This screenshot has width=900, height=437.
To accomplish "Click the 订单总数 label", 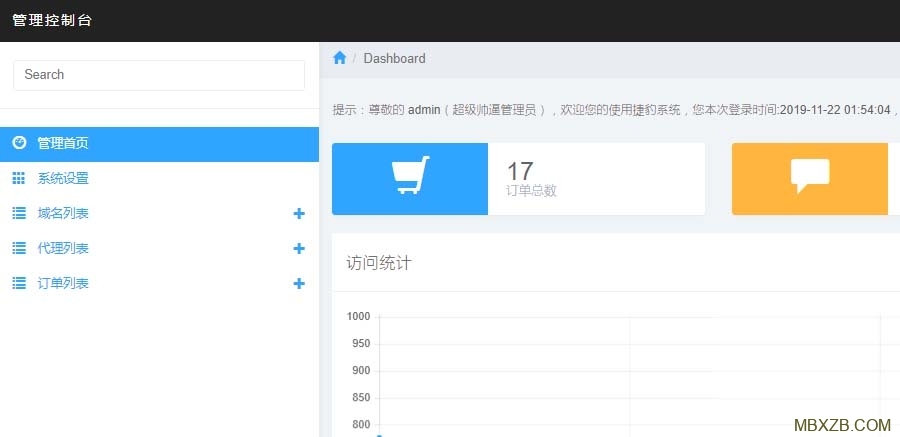I will 532,191.
